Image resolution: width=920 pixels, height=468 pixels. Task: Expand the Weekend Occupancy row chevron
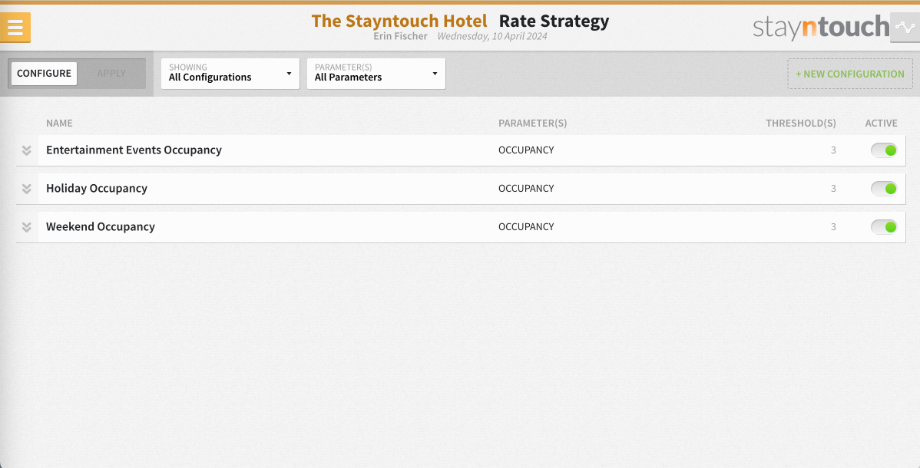[x=26, y=227]
